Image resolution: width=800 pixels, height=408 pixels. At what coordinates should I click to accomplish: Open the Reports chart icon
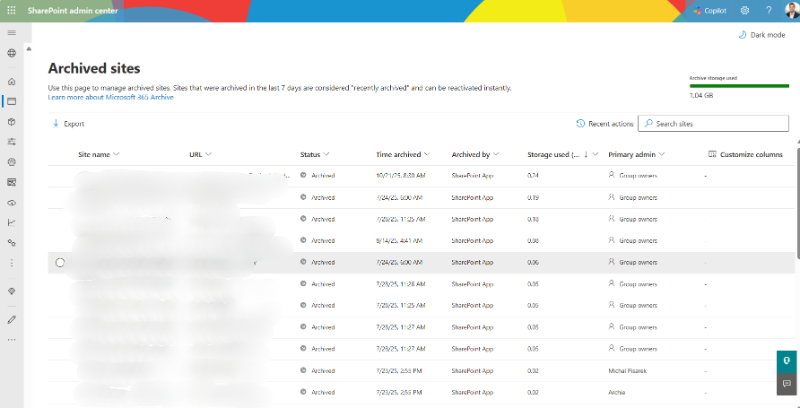tap(11, 222)
